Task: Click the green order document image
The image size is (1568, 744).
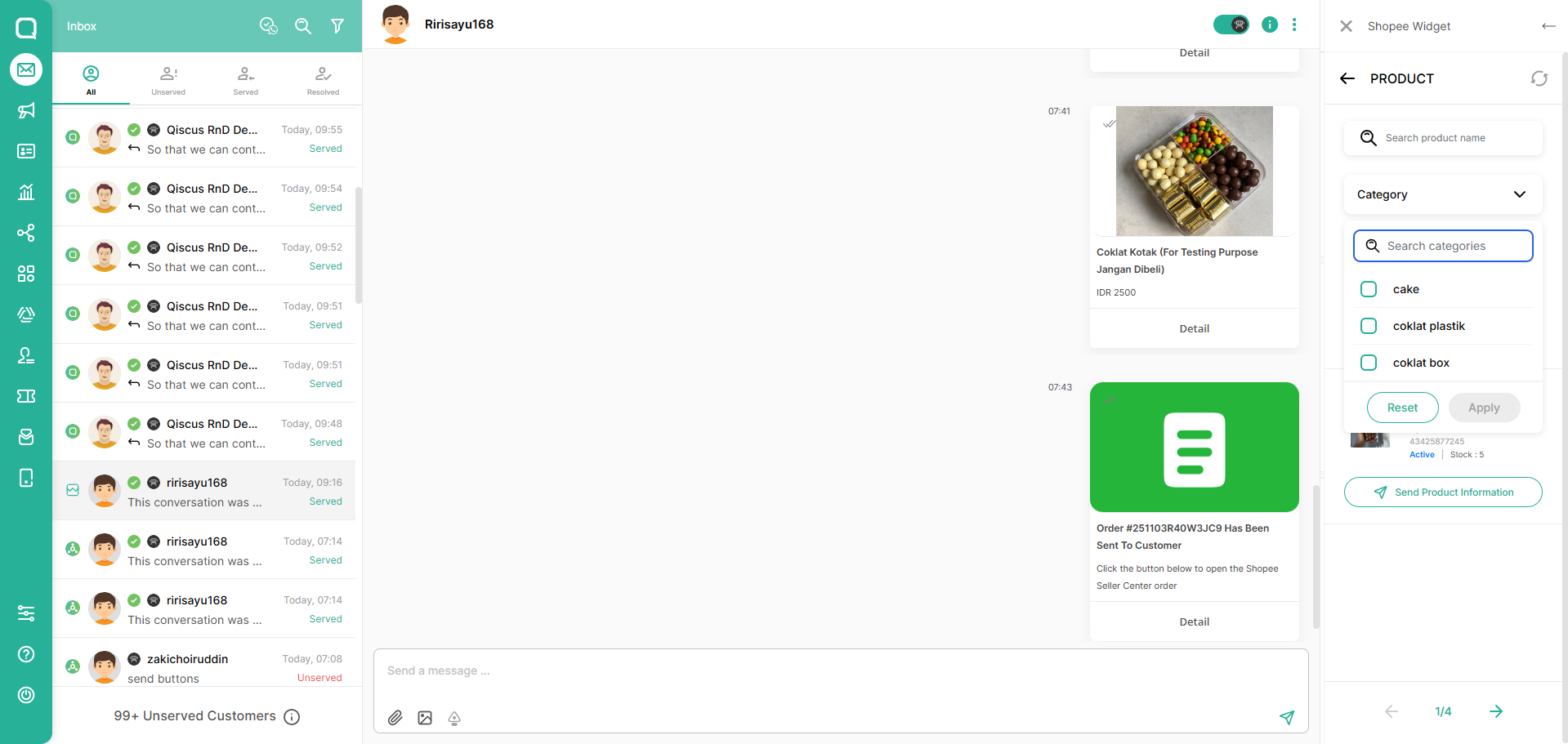Action: coord(1195,448)
